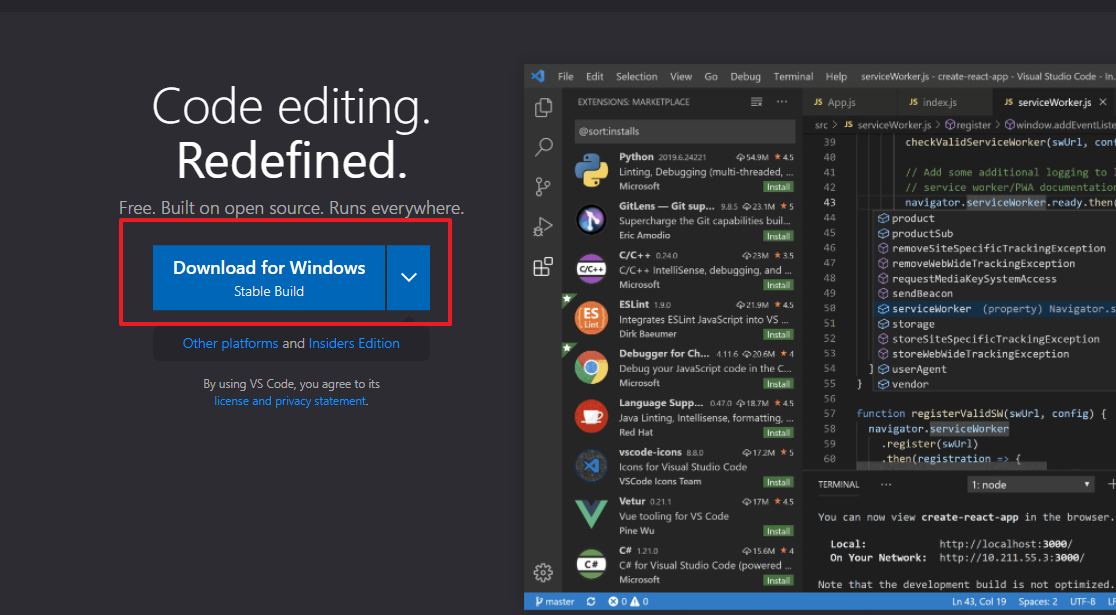Click the Python extension logo
Screen dimensions: 1116x615
click(x=591, y=171)
